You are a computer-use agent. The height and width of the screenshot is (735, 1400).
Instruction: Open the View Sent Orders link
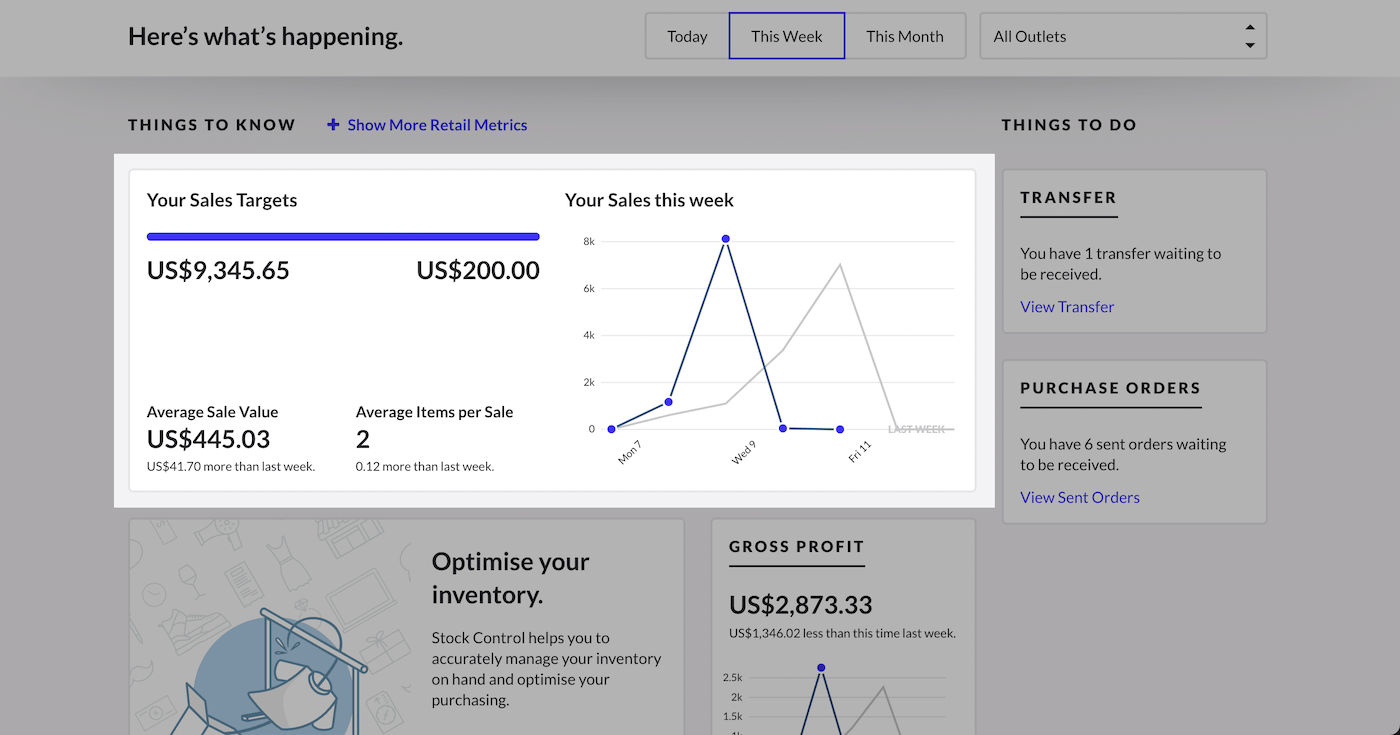1079,497
